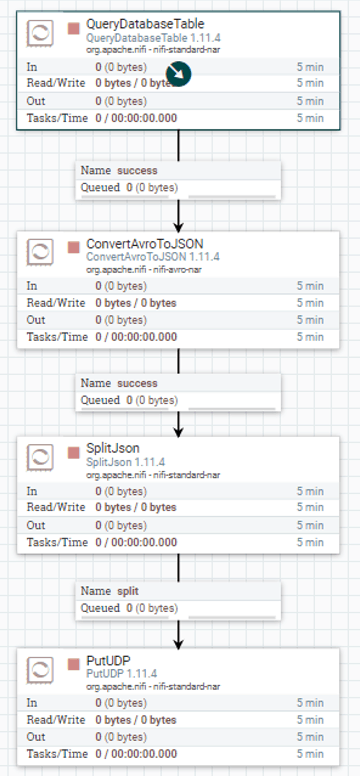Image resolution: width=360 pixels, height=776 pixels.
Task: Click 'PutUDP 1.11.4' version text
Action: tap(121, 674)
